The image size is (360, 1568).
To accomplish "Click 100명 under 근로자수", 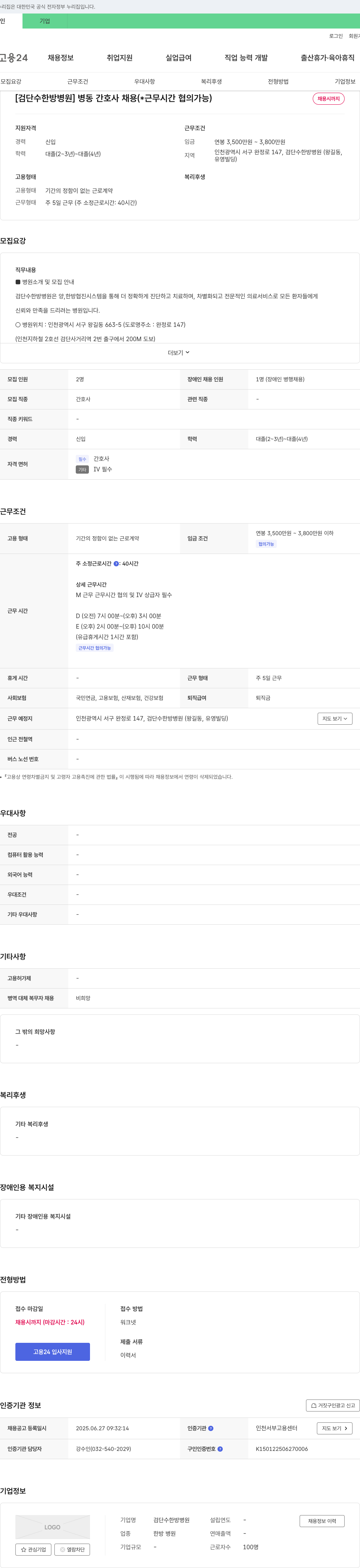I will (250, 1547).
